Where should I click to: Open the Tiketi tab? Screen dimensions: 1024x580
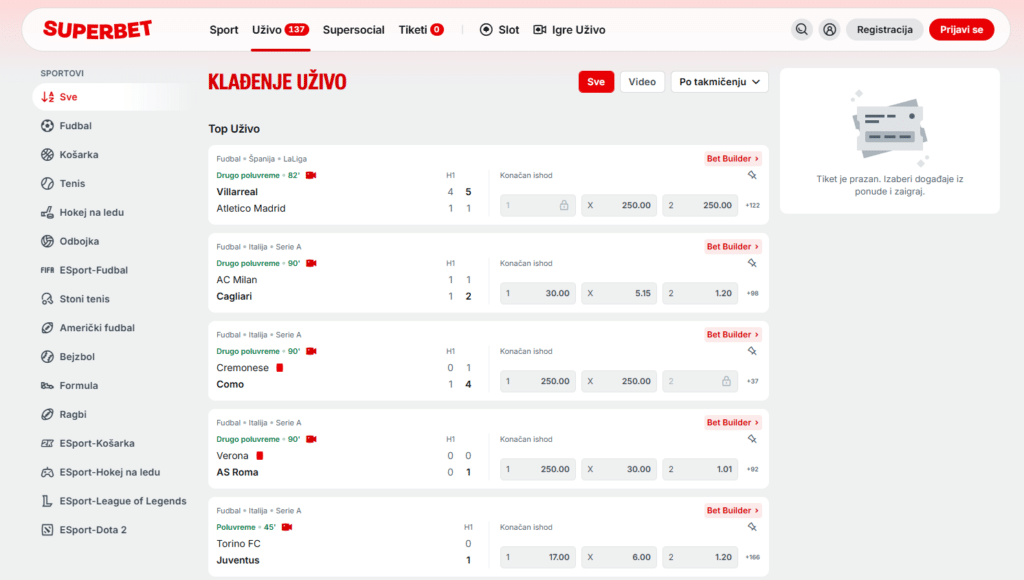(x=421, y=30)
